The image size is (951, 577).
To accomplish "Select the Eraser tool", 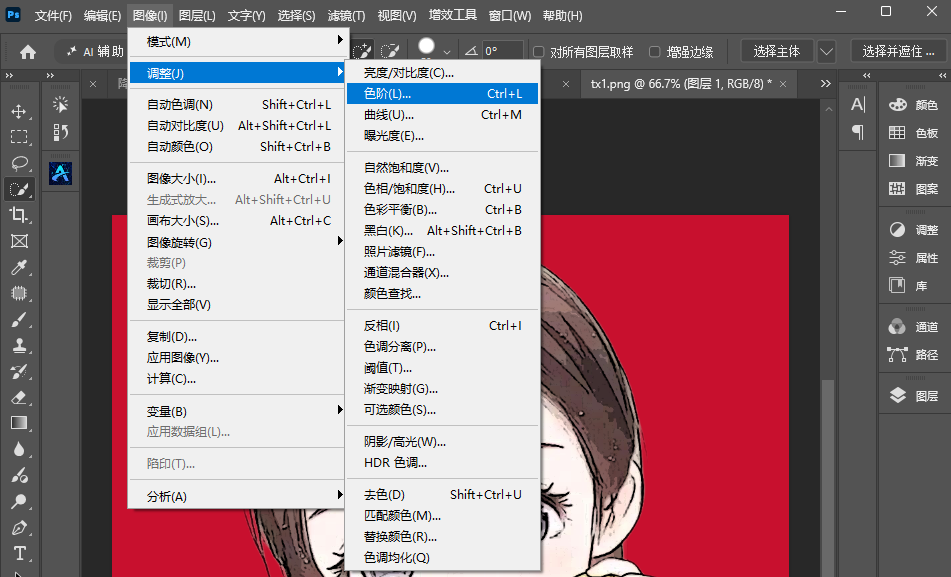I will (19, 397).
